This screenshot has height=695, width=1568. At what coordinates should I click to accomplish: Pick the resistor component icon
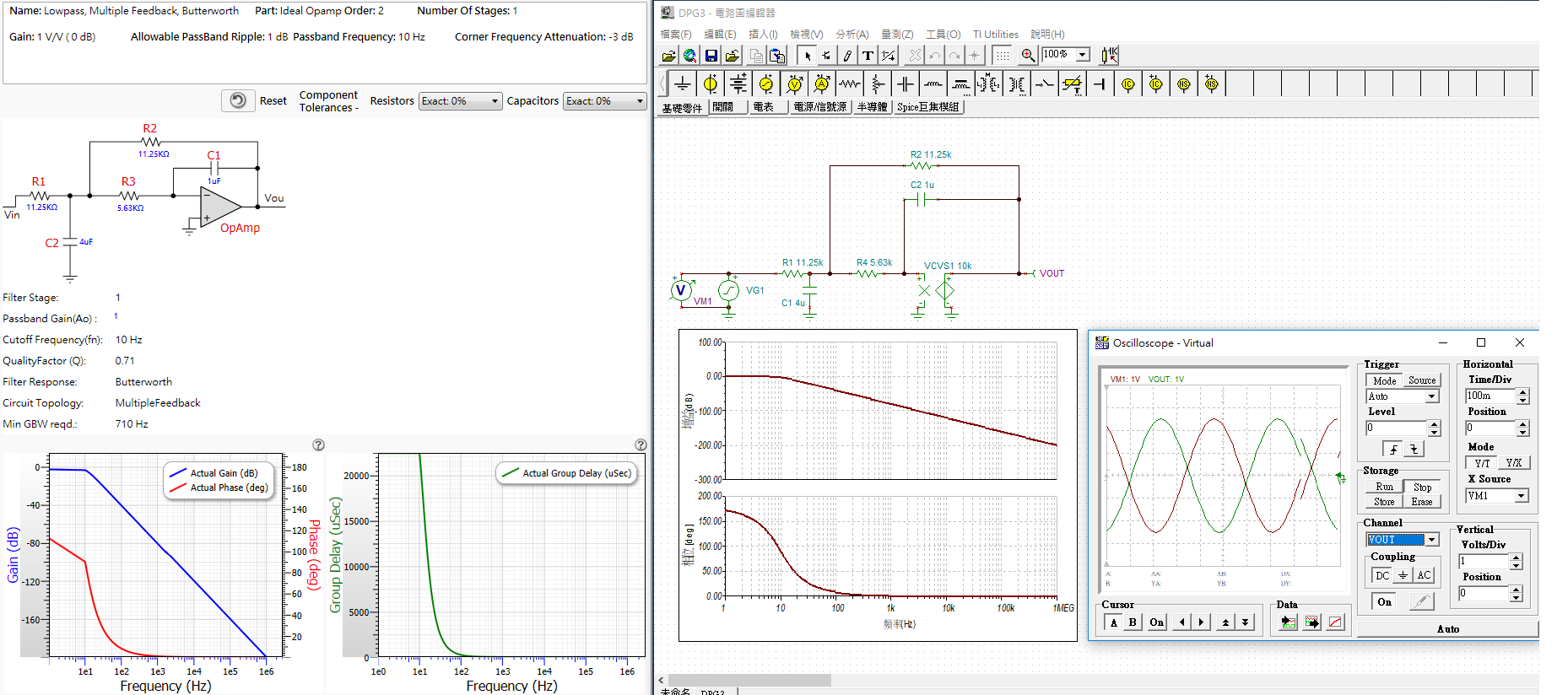coord(850,84)
